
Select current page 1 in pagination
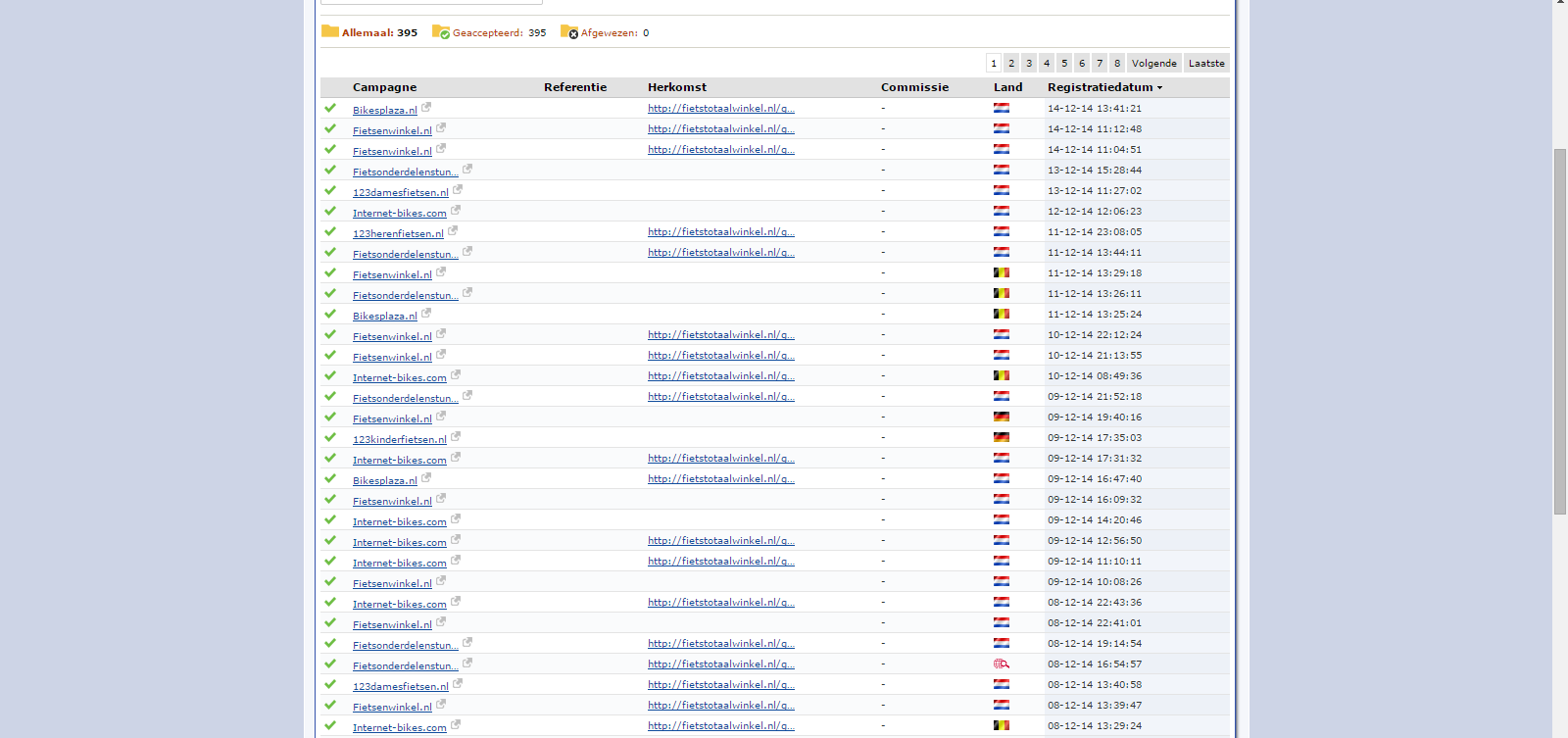point(994,63)
